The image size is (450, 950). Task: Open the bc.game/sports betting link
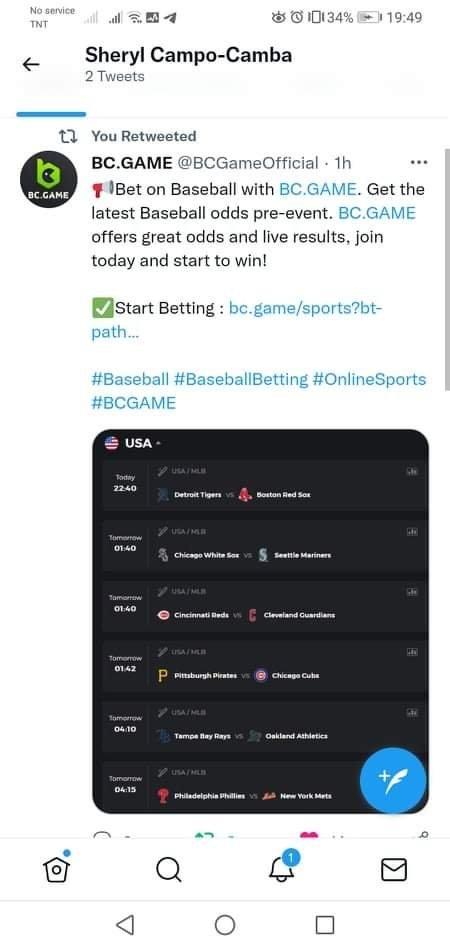[237, 321]
